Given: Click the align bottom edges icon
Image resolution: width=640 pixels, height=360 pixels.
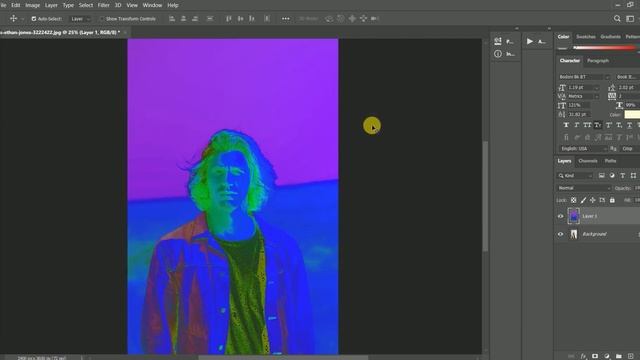Looking at the screenshot, I should [252, 18].
